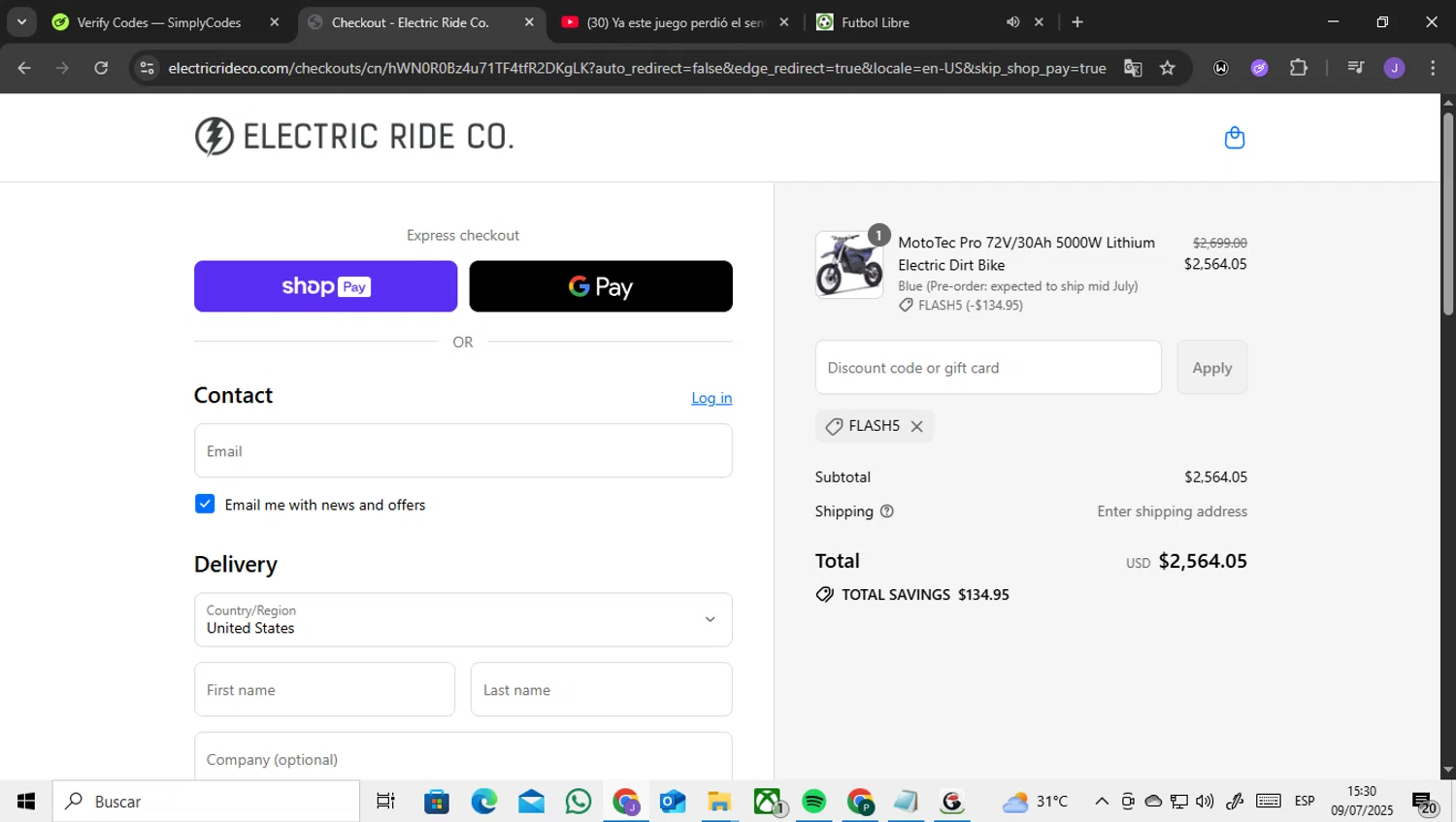The width and height of the screenshot is (1456, 822).
Task: Focus the Discount code or gift card field
Action: pyautogui.click(x=988, y=368)
